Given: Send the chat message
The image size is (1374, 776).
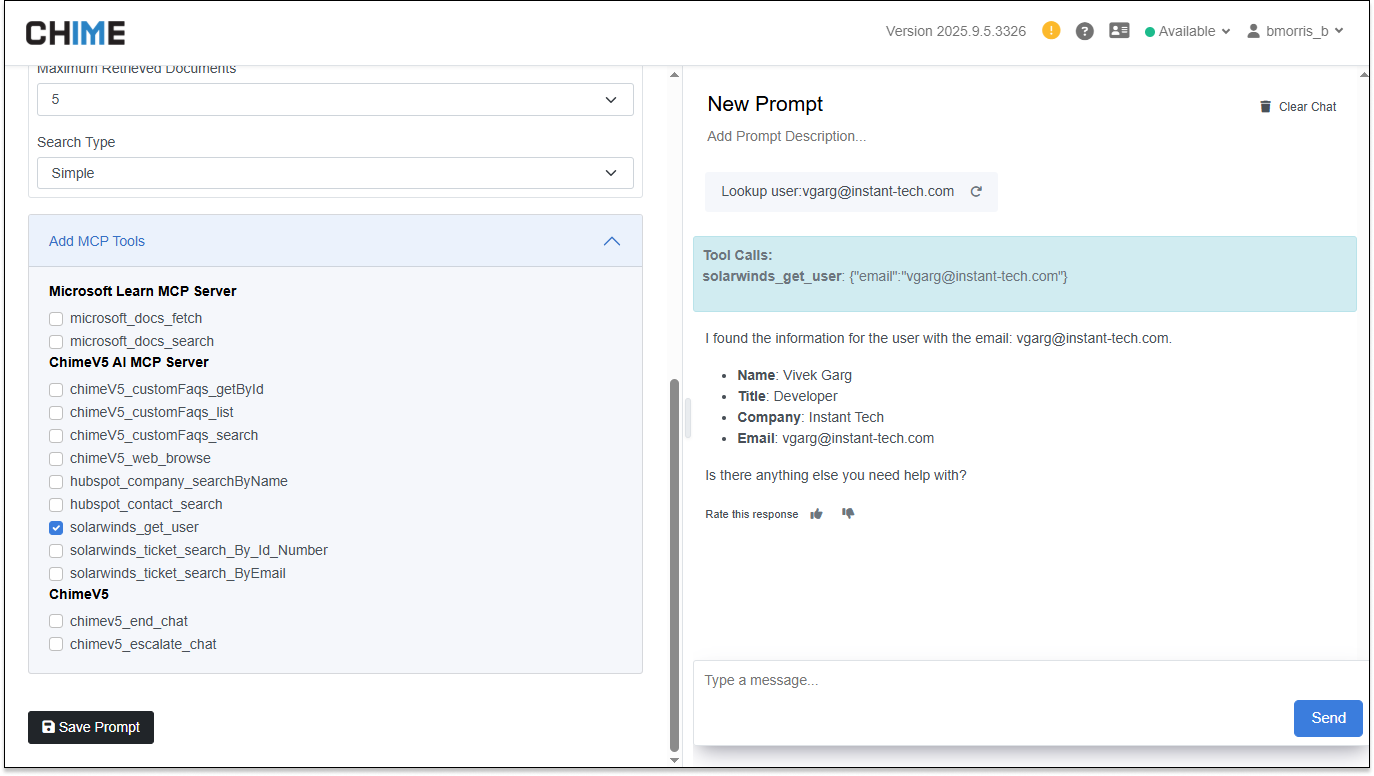Looking at the screenshot, I should pyautogui.click(x=1328, y=718).
